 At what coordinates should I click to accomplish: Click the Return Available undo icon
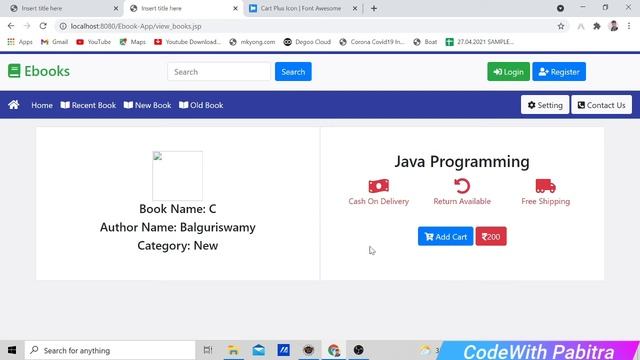click(462, 186)
